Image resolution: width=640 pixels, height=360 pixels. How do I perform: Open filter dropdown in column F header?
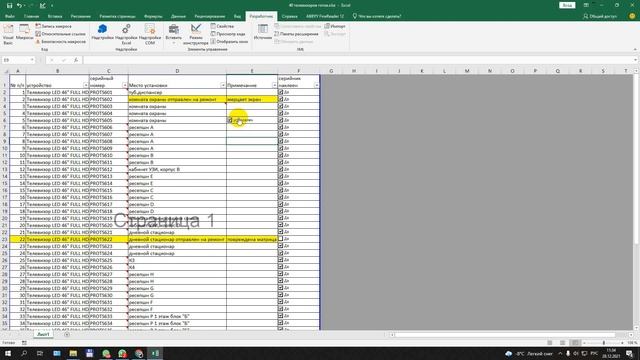pos(316,85)
